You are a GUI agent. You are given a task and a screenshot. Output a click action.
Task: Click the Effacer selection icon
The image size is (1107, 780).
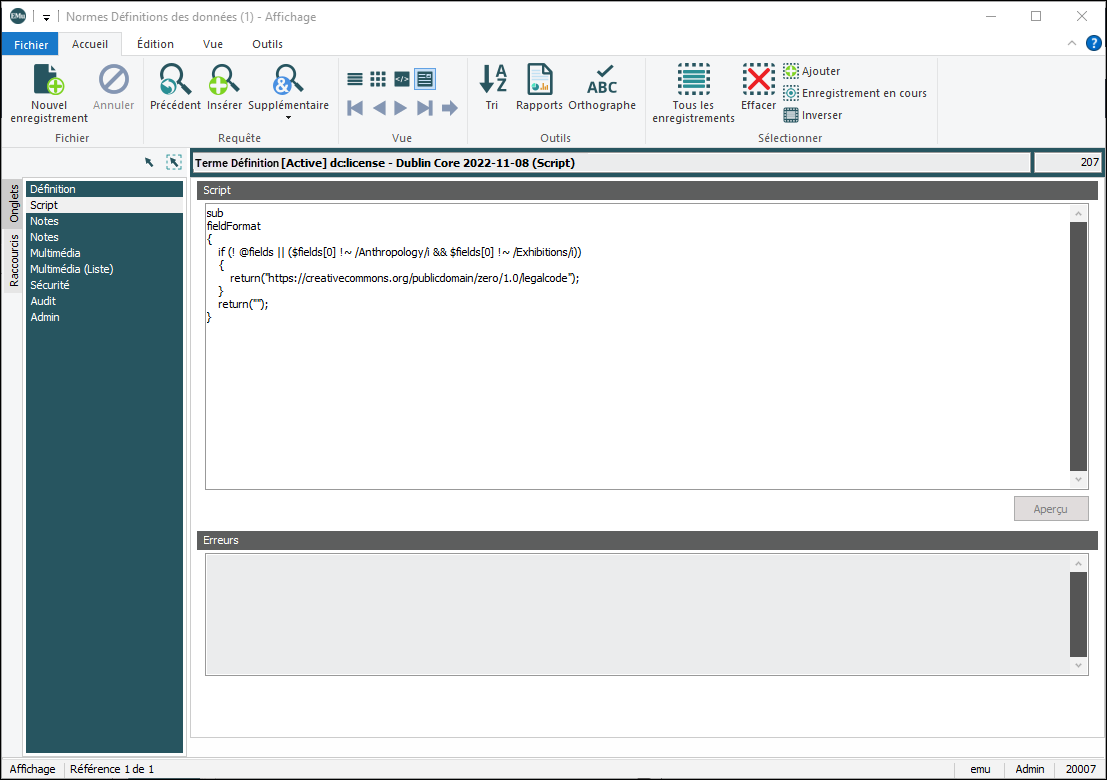(x=758, y=80)
